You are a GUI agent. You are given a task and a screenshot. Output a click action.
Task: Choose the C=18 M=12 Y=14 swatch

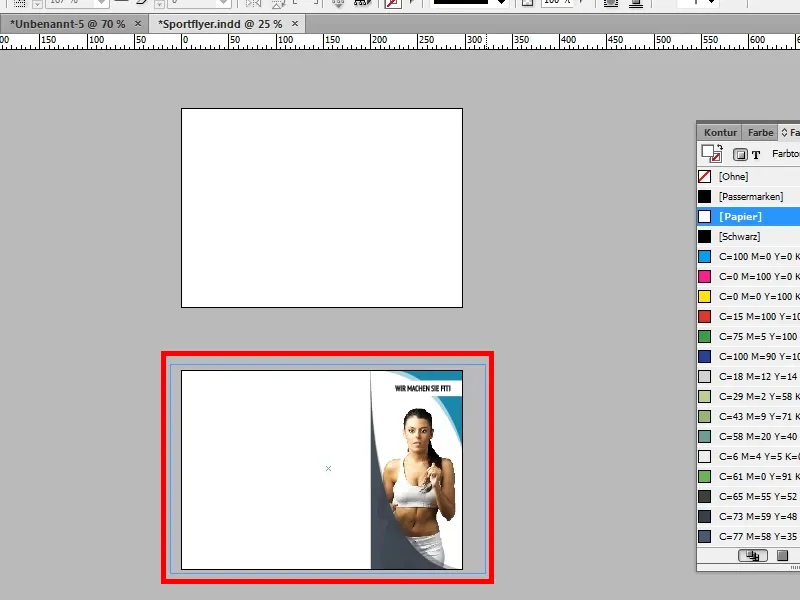pyautogui.click(x=748, y=377)
